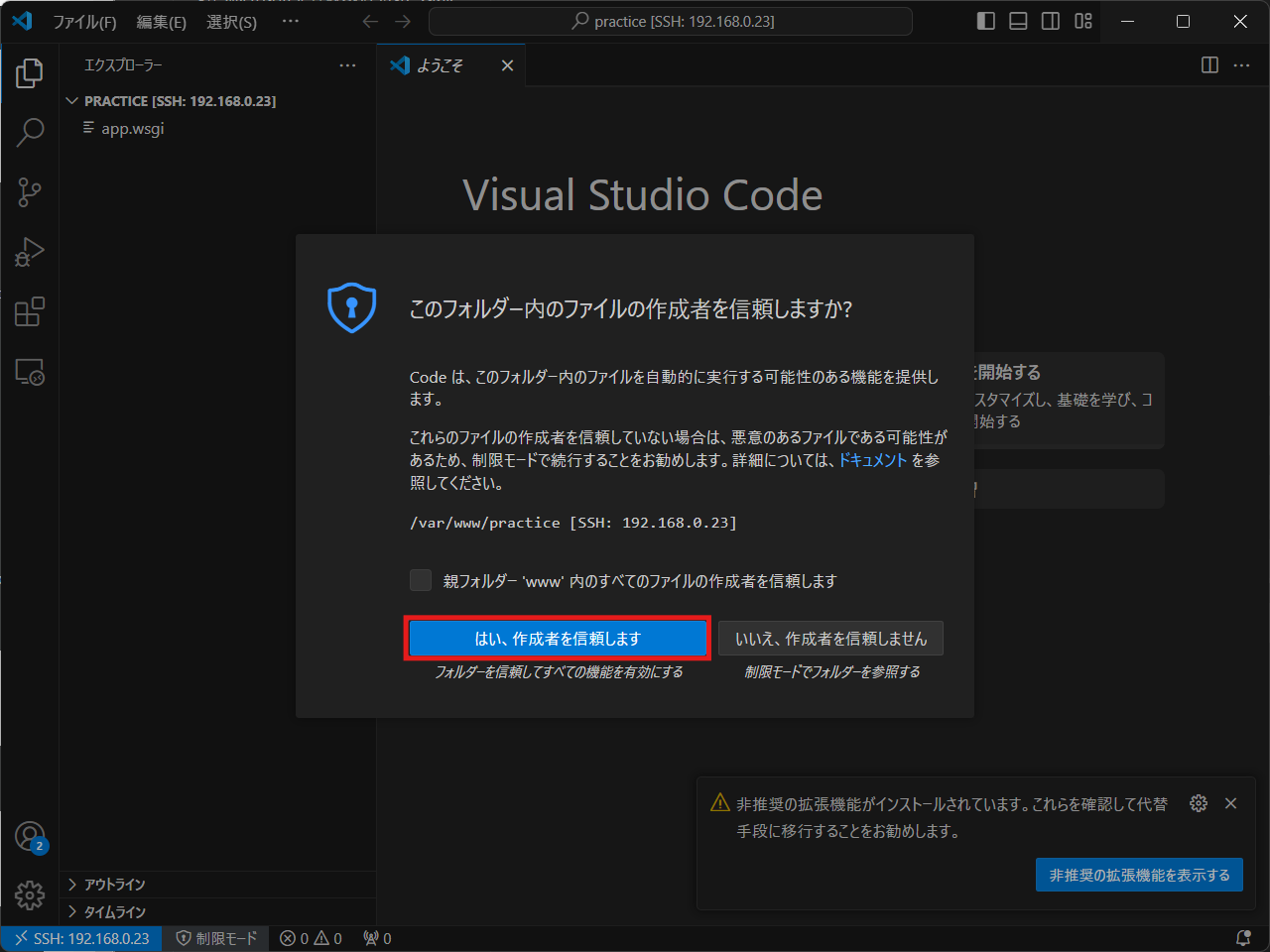1270x952 pixels.
Task: Check the trust parent folder 'www' checkbox
Action: (x=420, y=580)
